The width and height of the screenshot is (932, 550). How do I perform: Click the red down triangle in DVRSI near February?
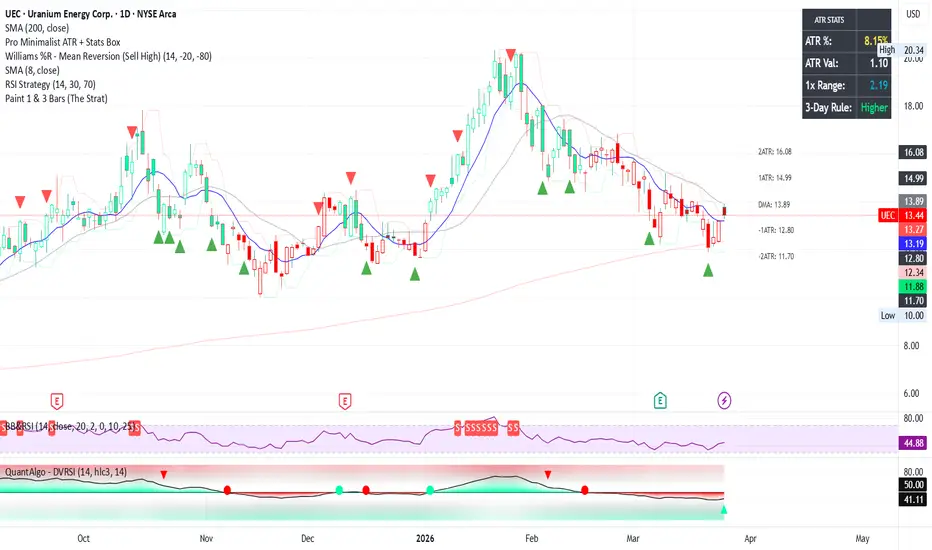pos(548,474)
